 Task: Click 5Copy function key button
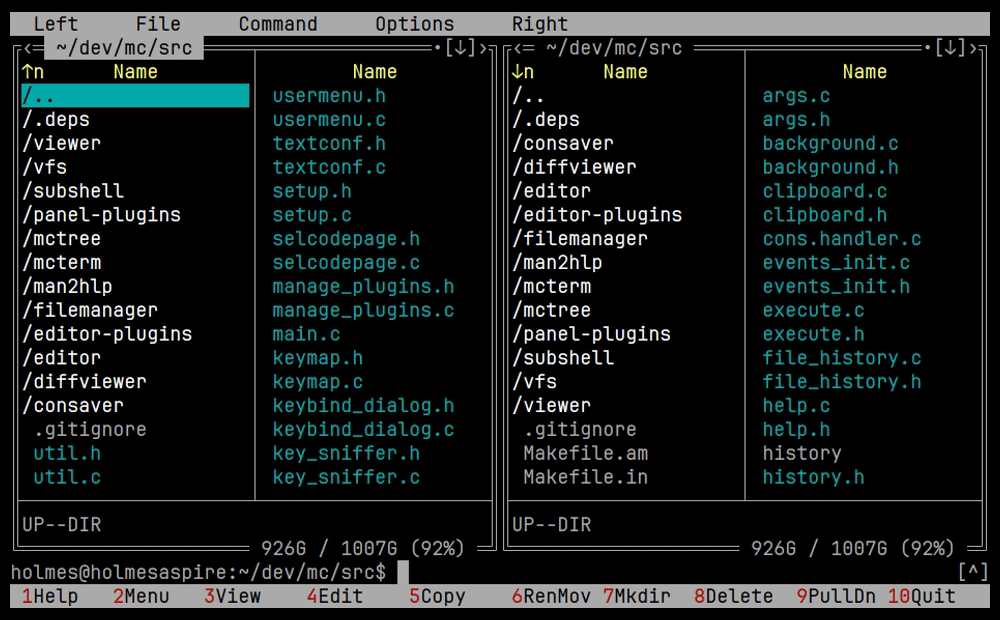pos(438,596)
